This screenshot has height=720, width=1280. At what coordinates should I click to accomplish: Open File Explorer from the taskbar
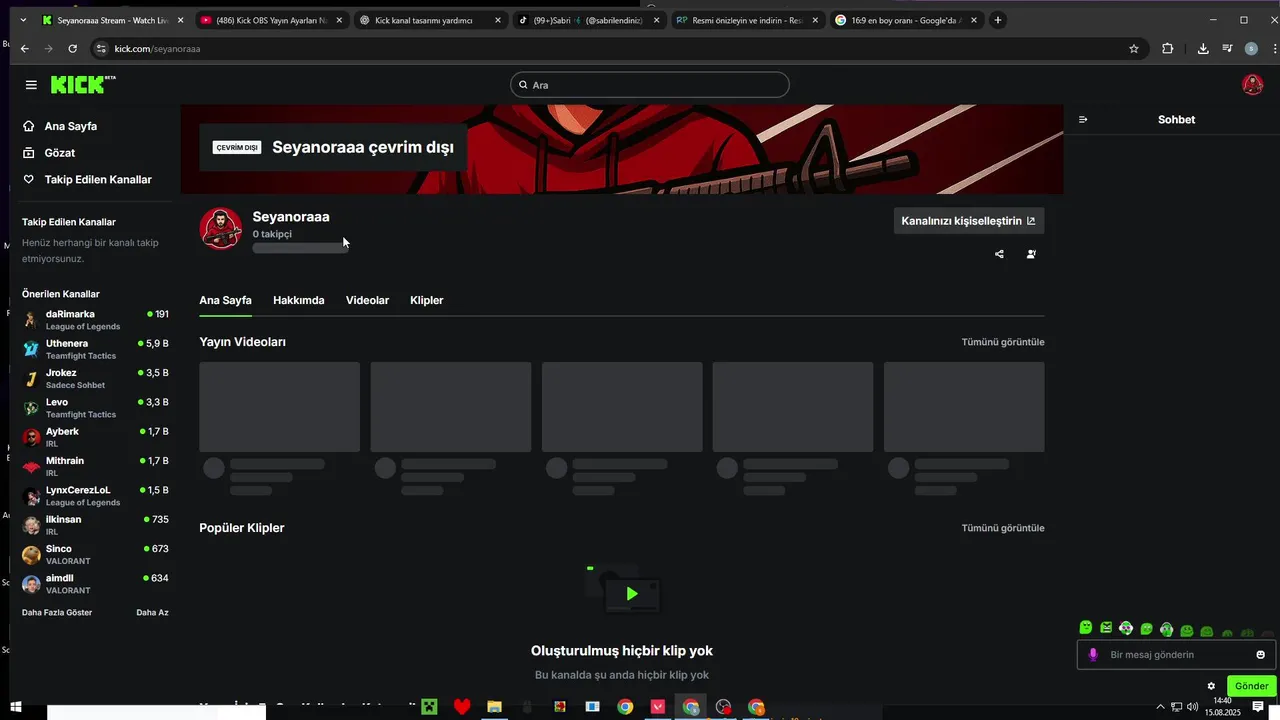(494, 707)
